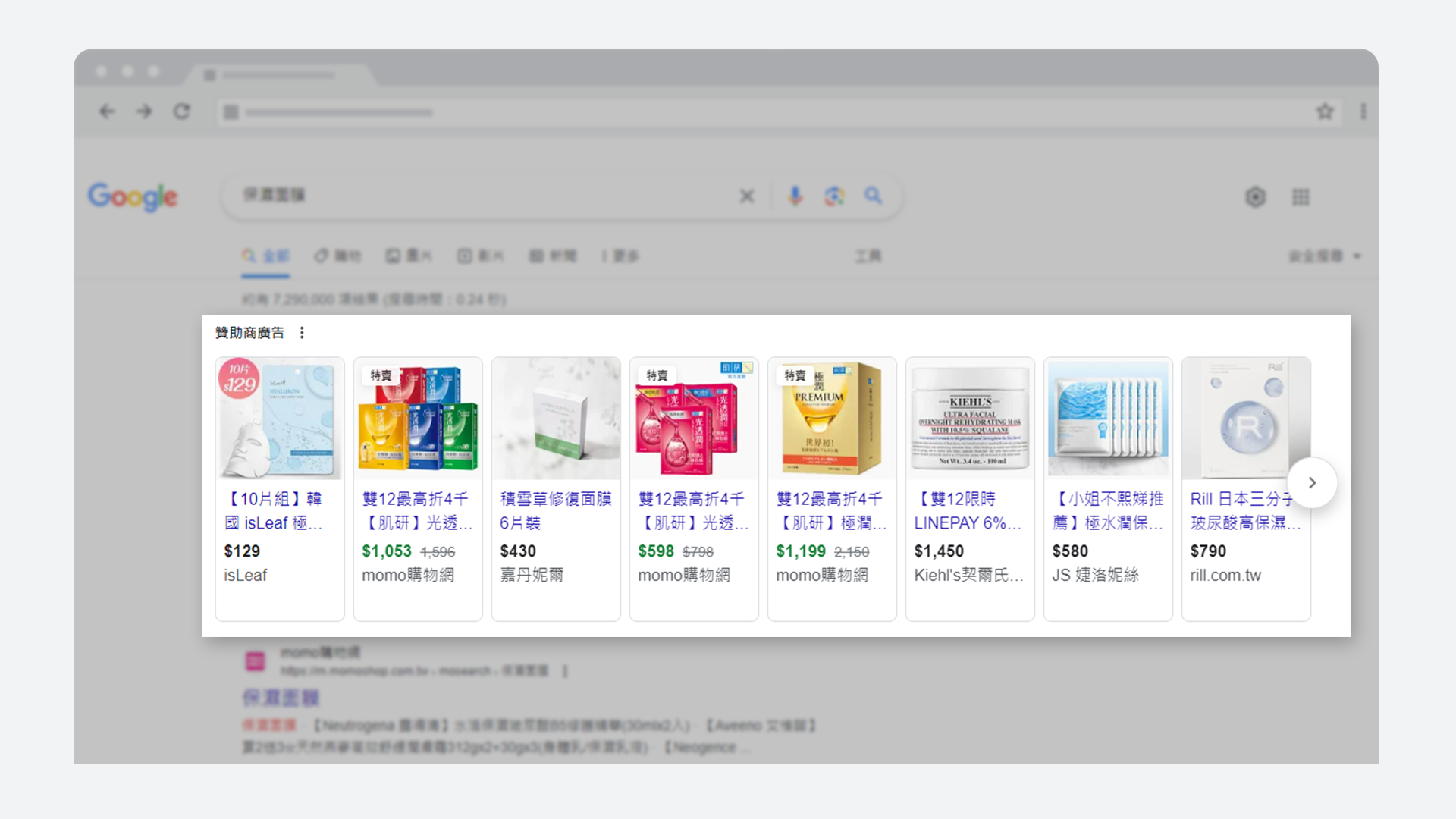Open Google settings gear icon
This screenshot has width=1456, height=819.
point(1256,197)
